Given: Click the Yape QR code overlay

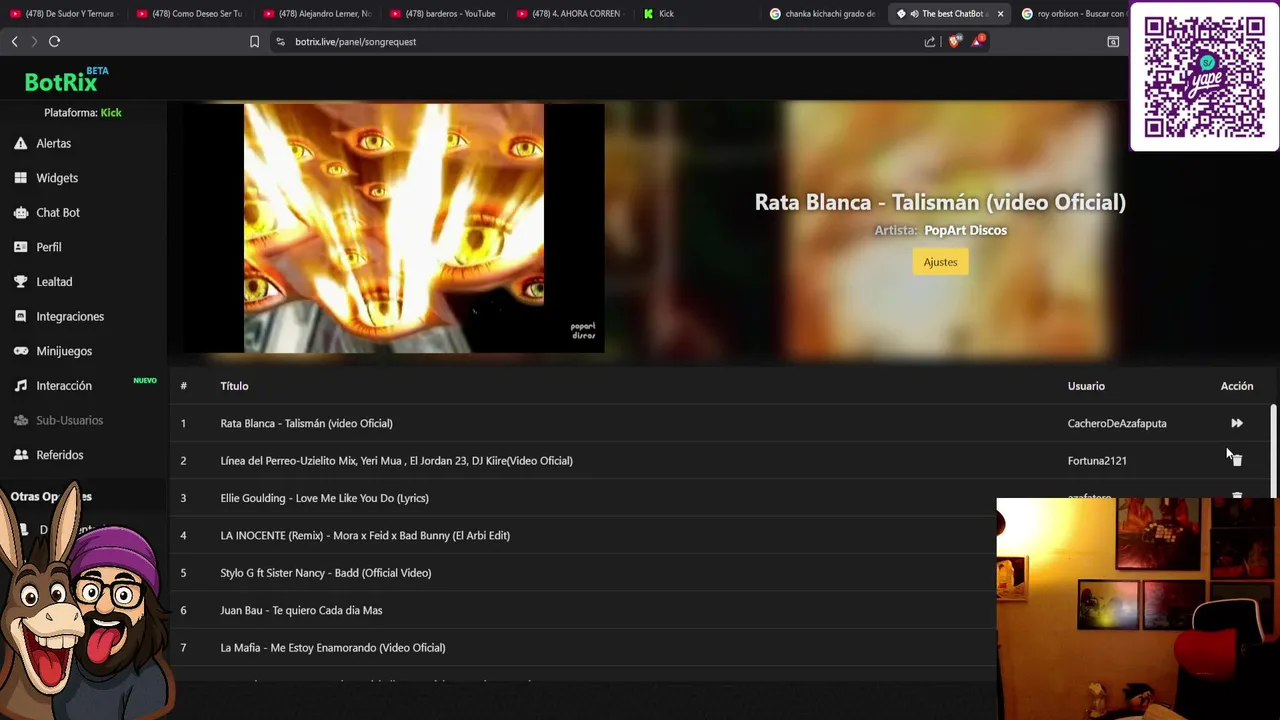Looking at the screenshot, I should 1204,77.
